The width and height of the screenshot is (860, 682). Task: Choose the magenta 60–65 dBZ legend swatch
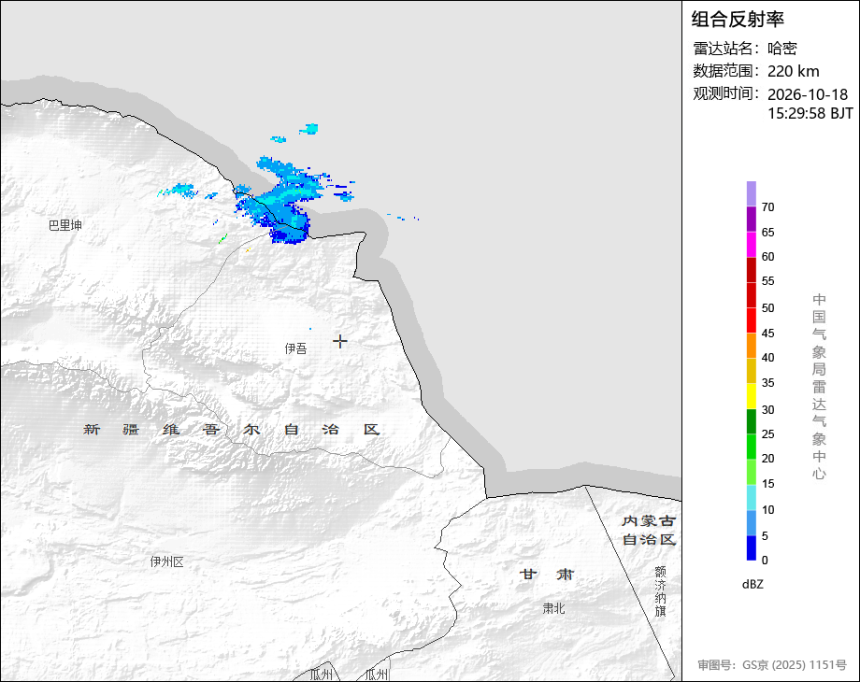pos(751,244)
